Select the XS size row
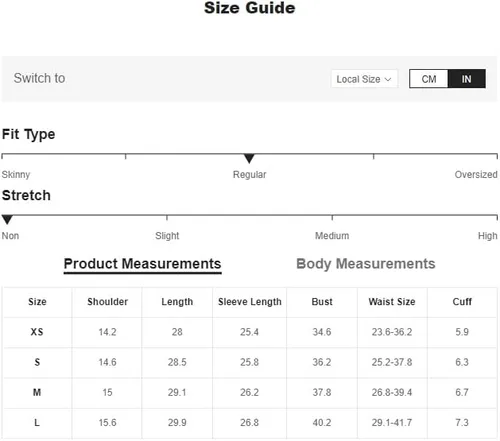The height and width of the screenshot is (441, 500). (250, 332)
